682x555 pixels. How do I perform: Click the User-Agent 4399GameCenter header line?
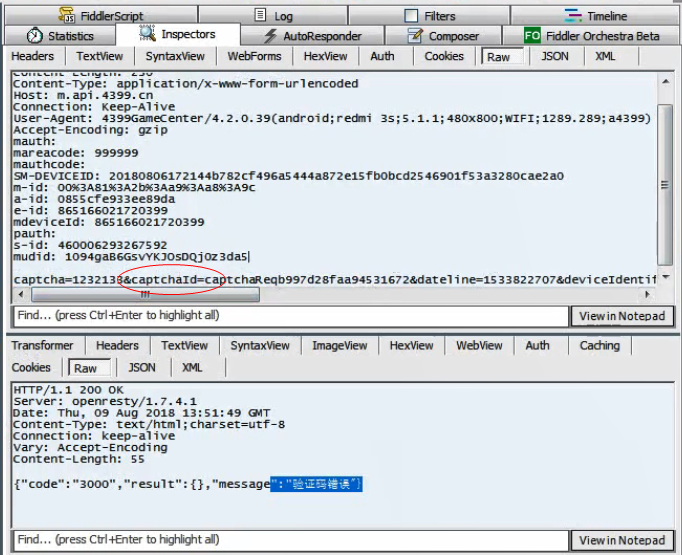tap(332, 118)
